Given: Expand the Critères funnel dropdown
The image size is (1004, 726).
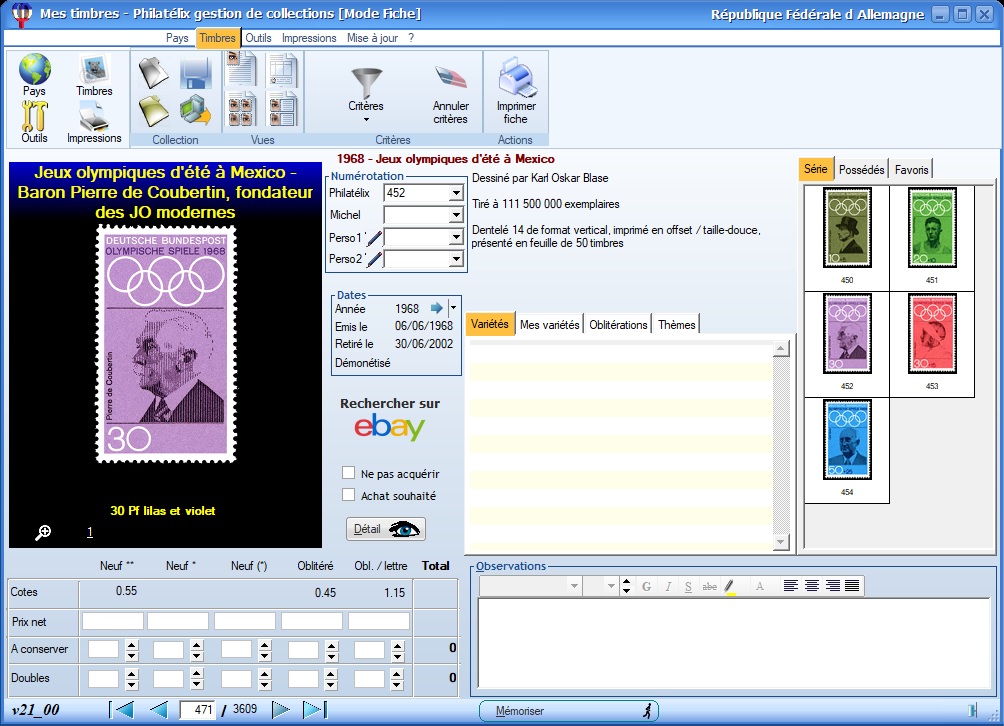Looking at the screenshot, I should [366, 120].
